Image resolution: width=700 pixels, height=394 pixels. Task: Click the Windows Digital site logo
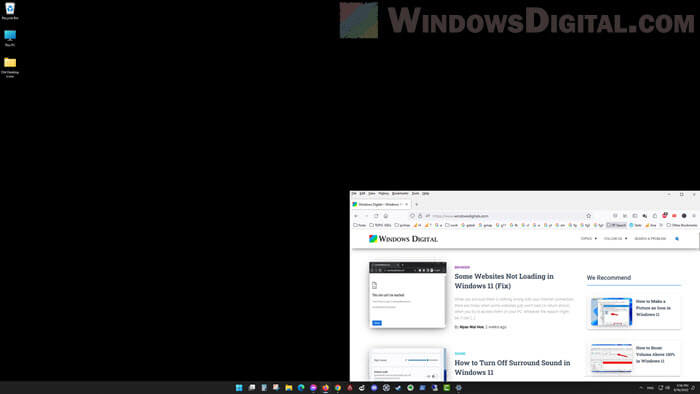403,239
